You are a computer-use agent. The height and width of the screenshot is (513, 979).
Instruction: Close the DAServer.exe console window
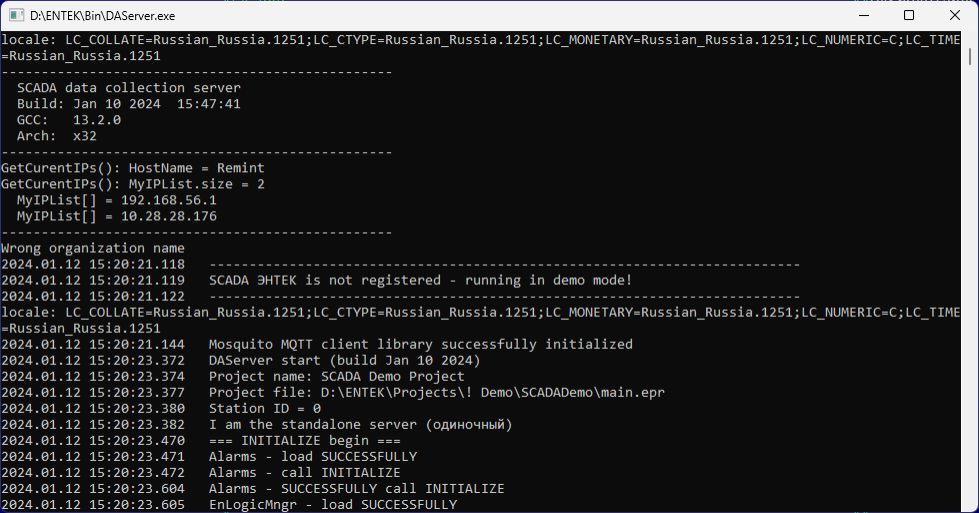tap(955, 16)
